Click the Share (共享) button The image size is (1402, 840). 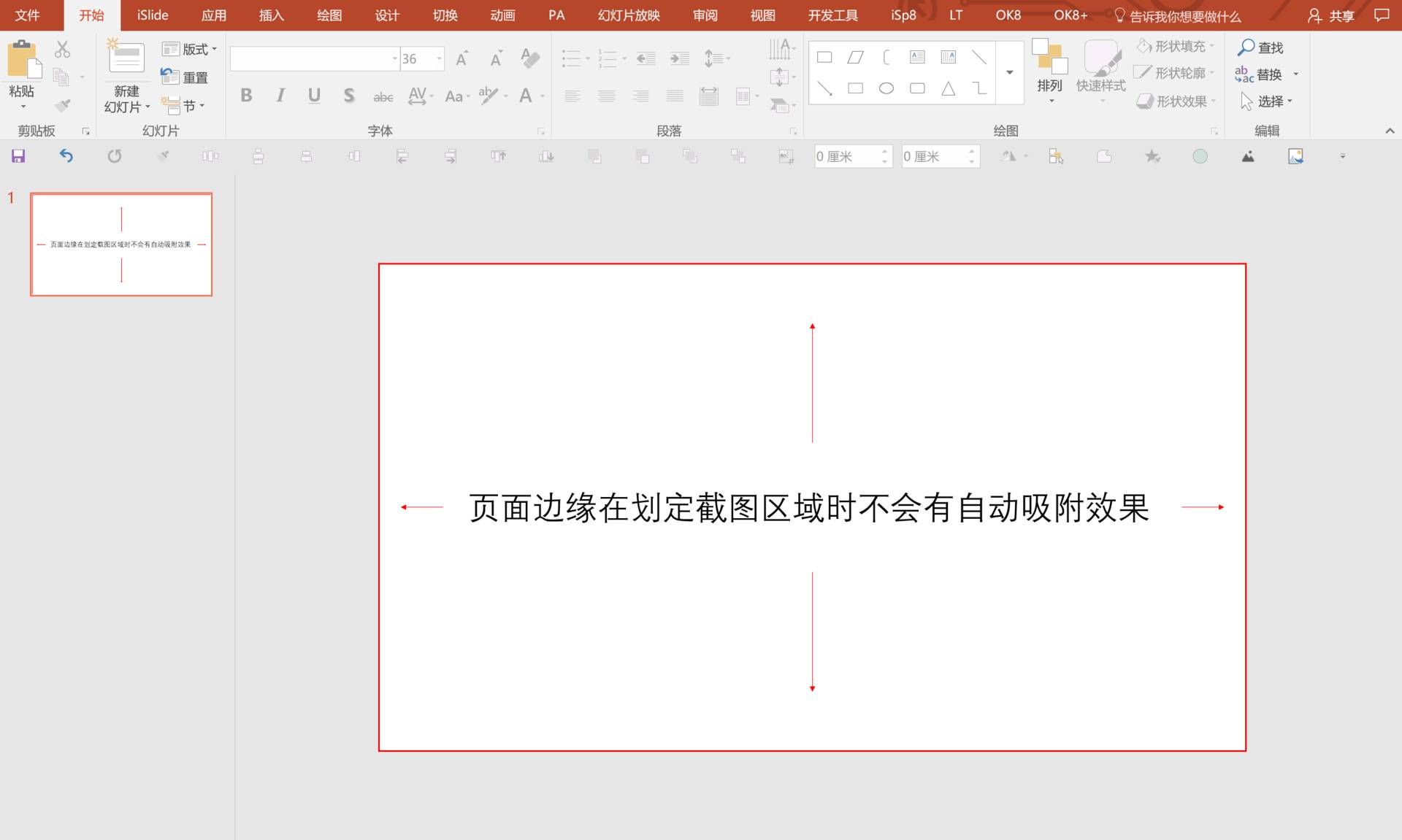click(x=1330, y=16)
